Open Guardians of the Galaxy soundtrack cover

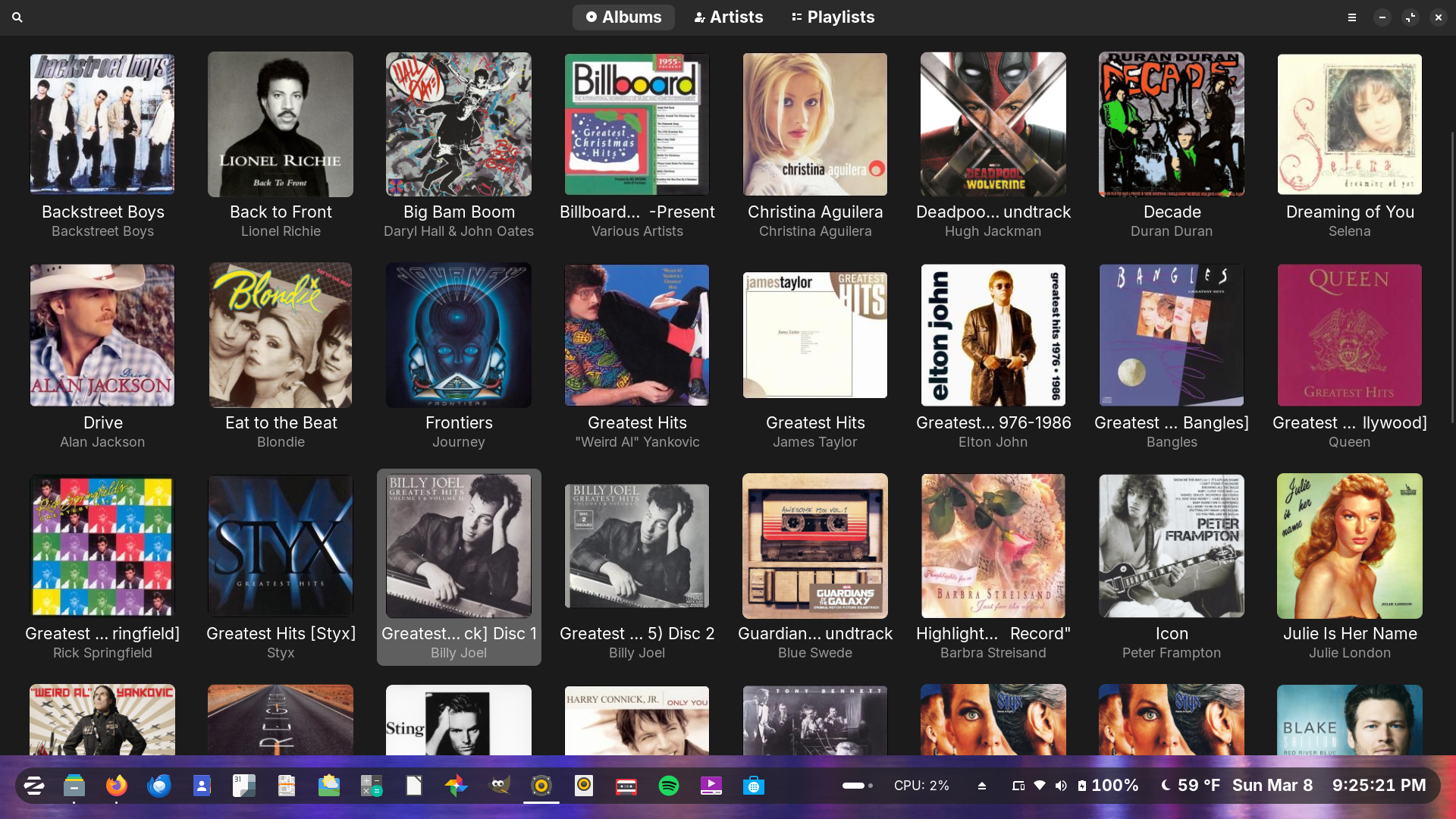coord(815,546)
